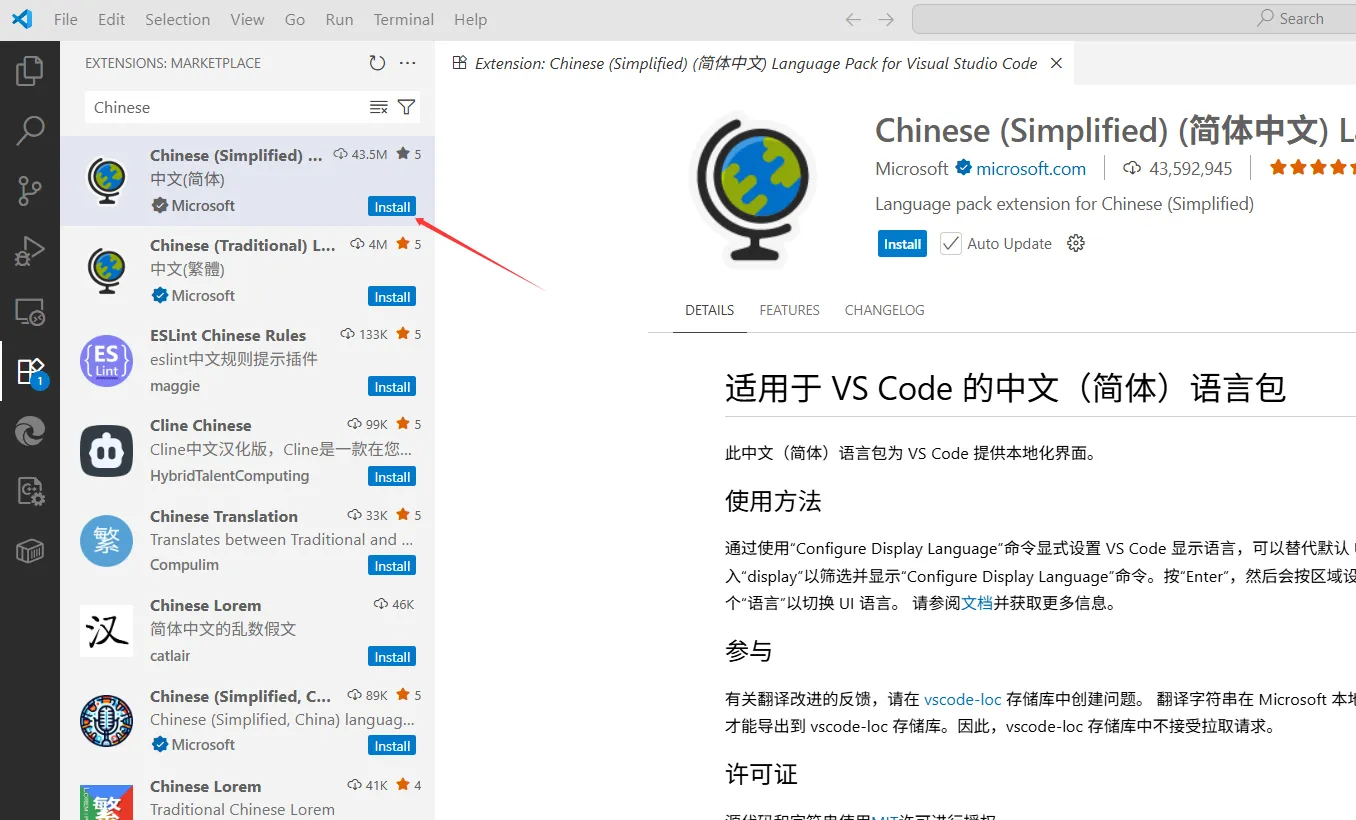The height and width of the screenshot is (820, 1356).
Task: Install Chinese Lorem by catlair
Action: (x=392, y=657)
